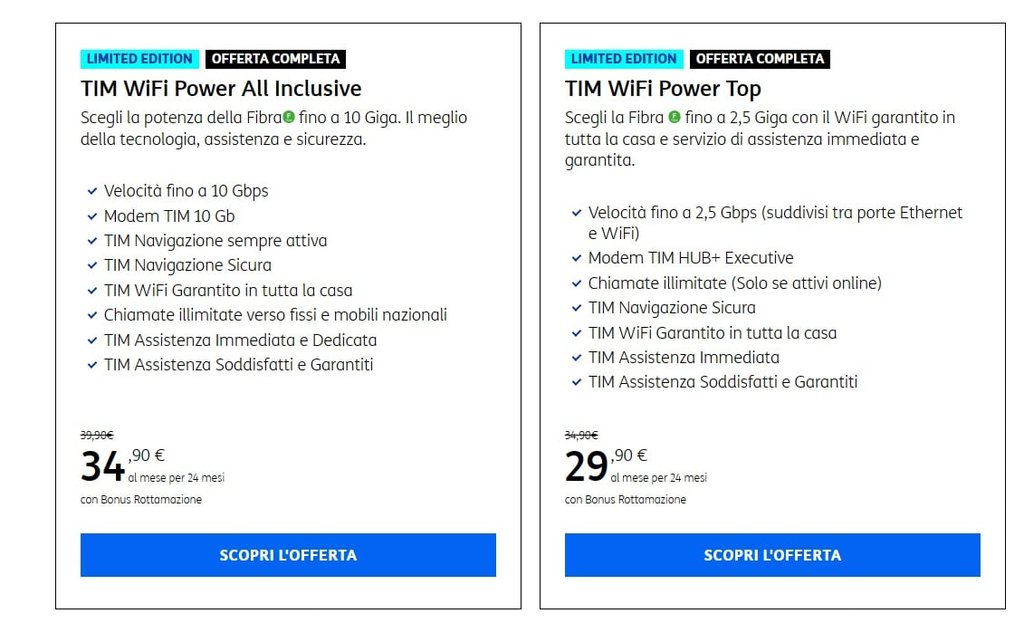The width and height of the screenshot is (1024, 623).
Task: Click the crossed-out 39,90€ old price
Action: tap(97, 435)
